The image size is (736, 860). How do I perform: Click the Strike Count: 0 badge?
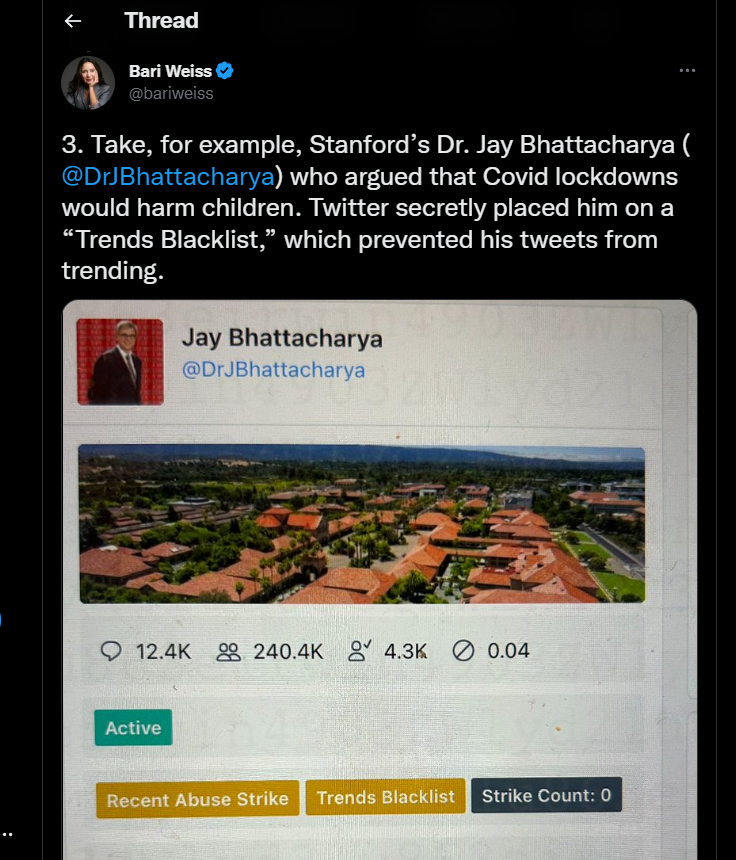coord(546,795)
